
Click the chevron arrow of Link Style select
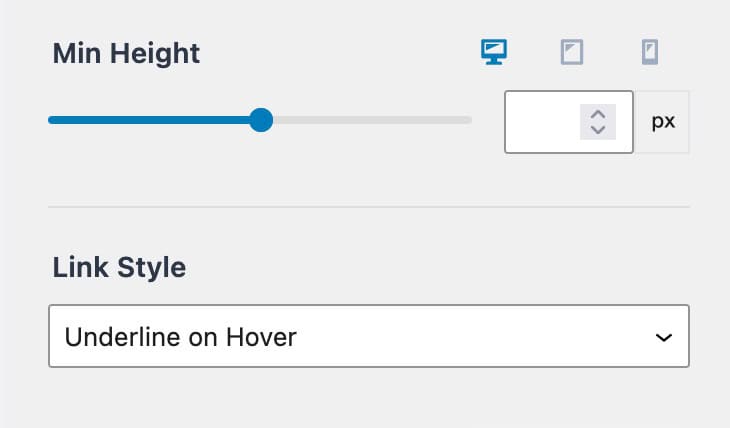pyautogui.click(x=663, y=338)
